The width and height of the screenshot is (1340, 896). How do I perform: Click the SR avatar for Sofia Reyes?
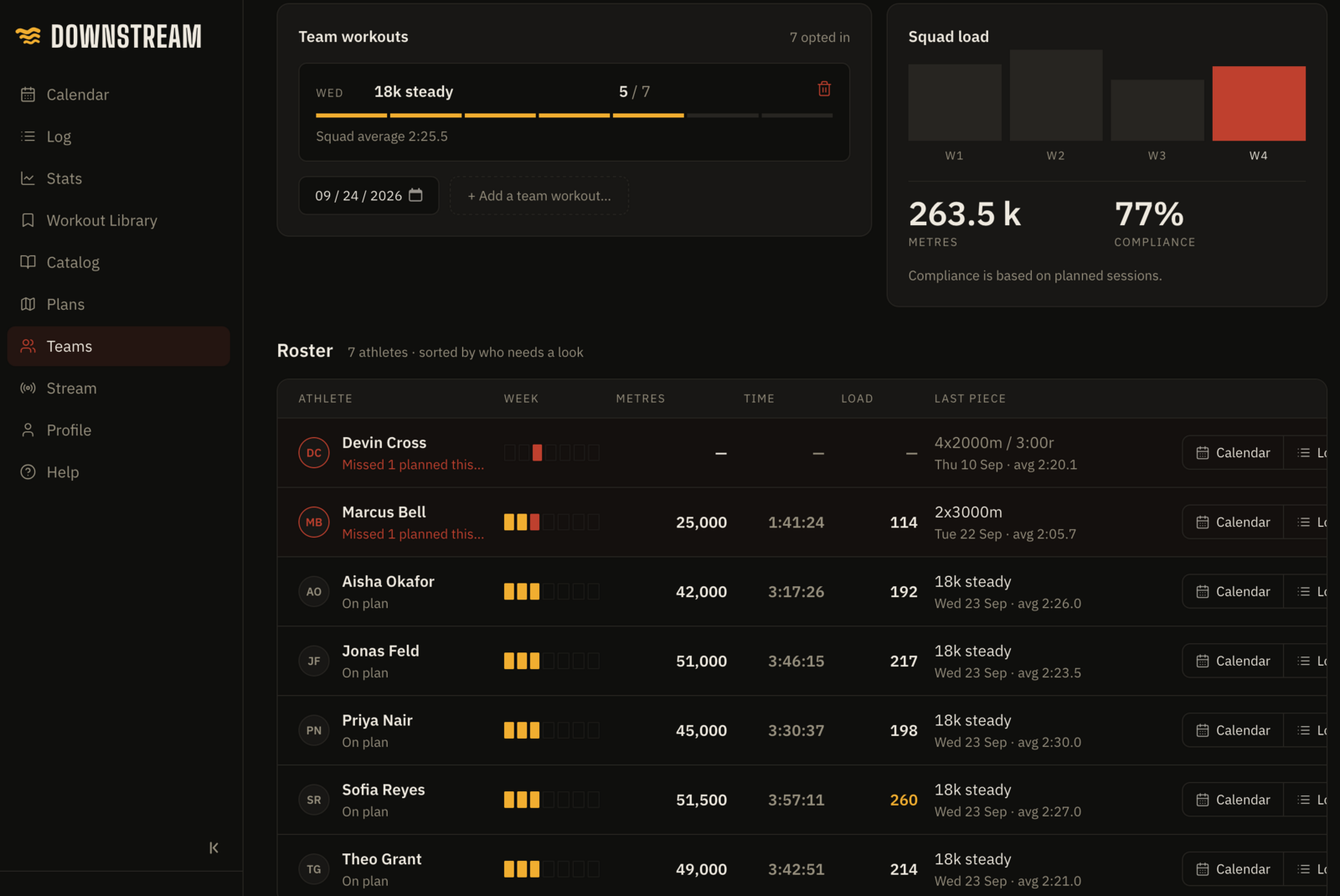pos(314,800)
